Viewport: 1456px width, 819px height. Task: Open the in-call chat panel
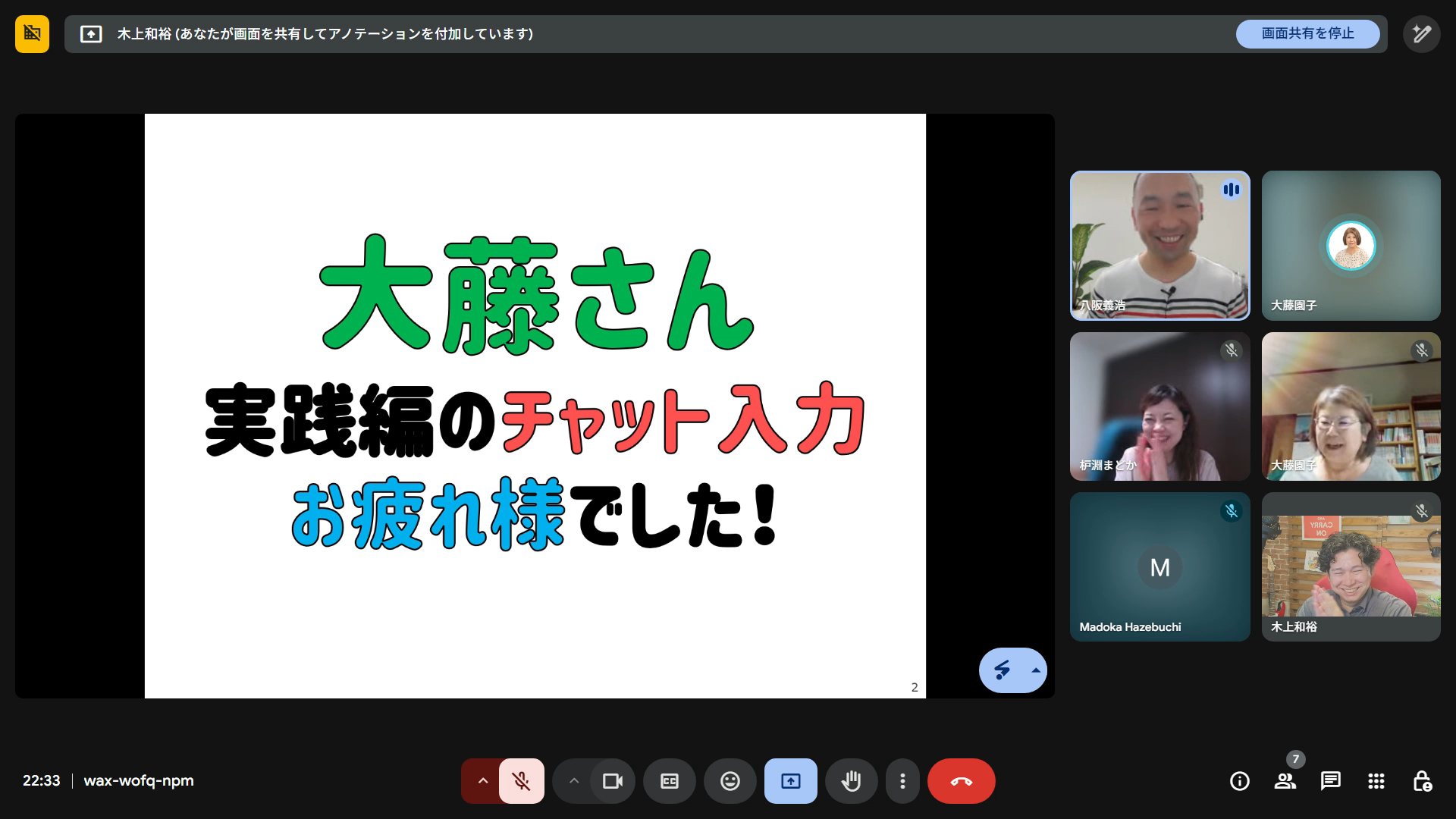[1330, 781]
